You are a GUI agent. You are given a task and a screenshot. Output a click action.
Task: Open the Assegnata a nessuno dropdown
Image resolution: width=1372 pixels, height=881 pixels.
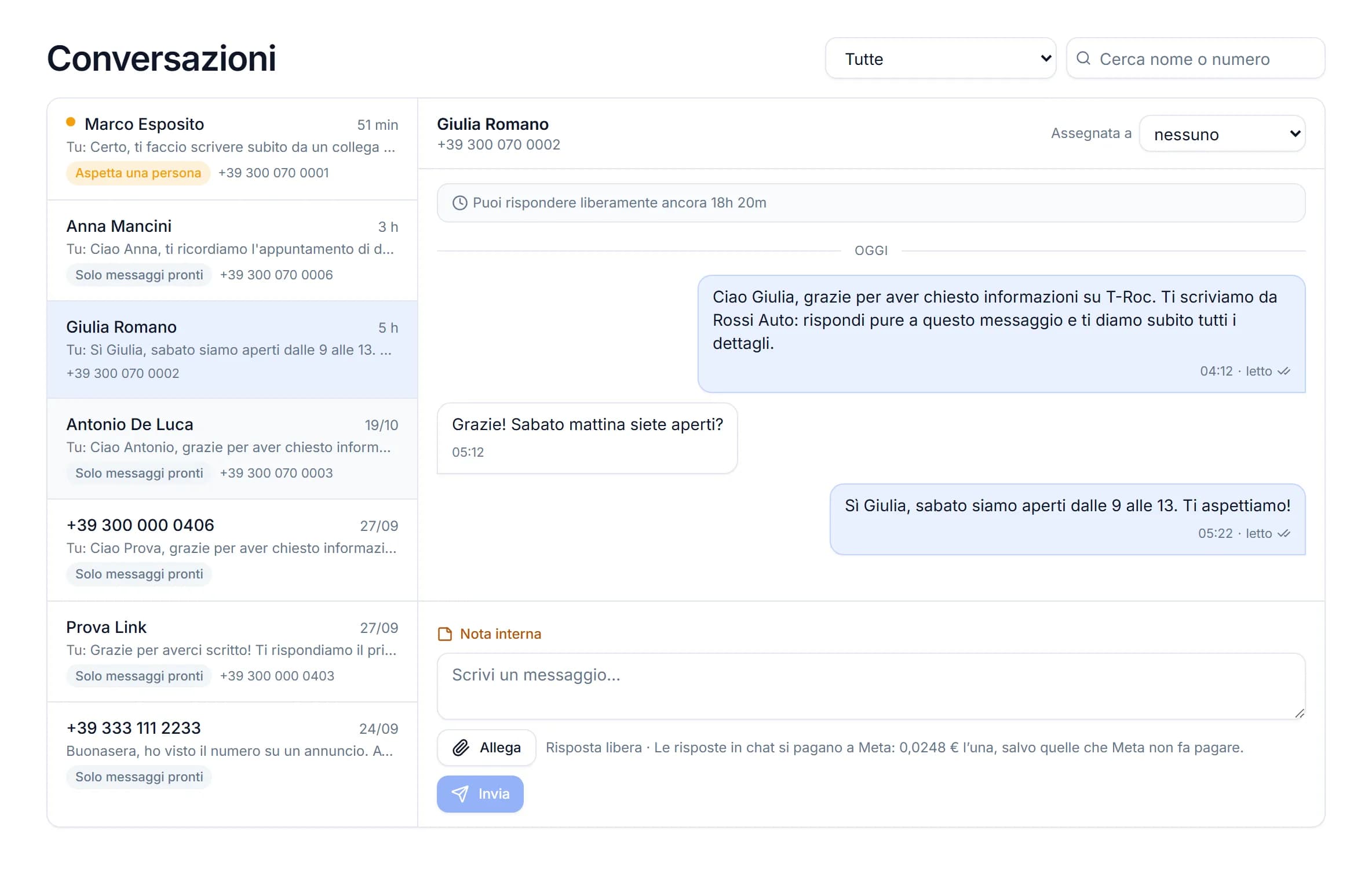[x=1222, y=134]
